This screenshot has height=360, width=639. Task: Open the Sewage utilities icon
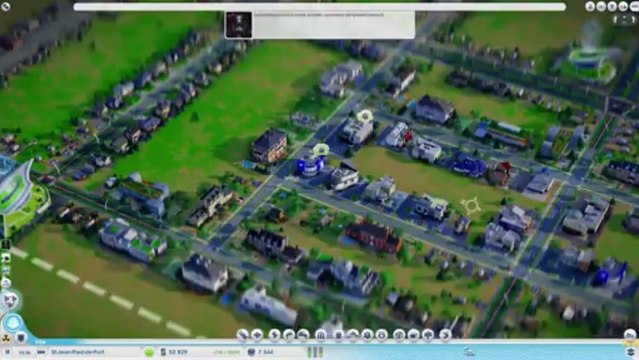click(303, 335)
